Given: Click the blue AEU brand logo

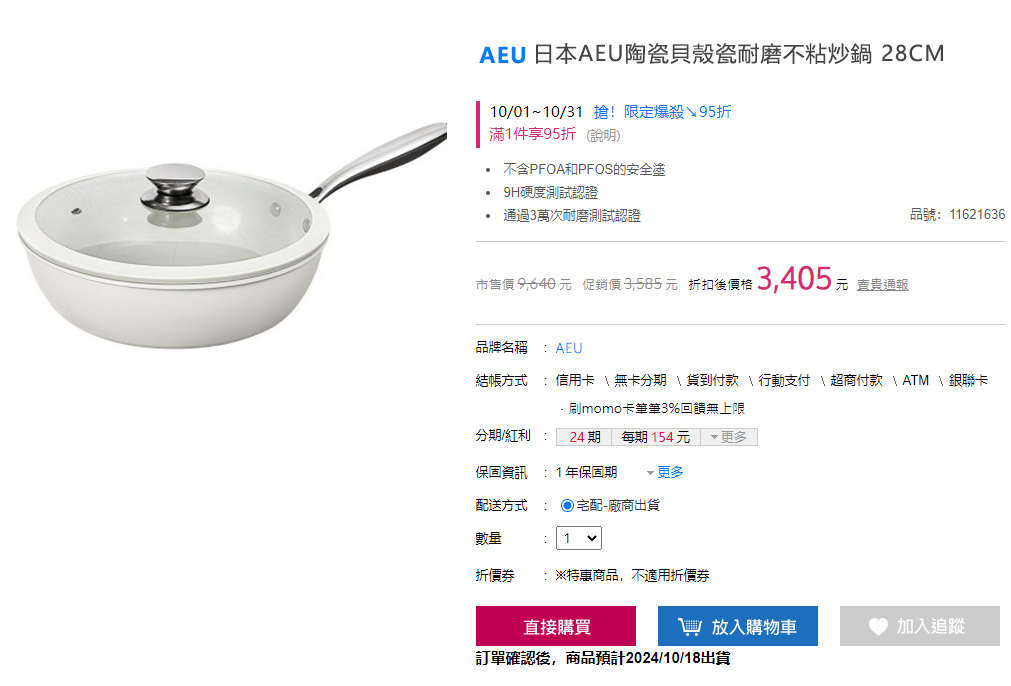Looking at the screenshot, I should tap(503, 55).
